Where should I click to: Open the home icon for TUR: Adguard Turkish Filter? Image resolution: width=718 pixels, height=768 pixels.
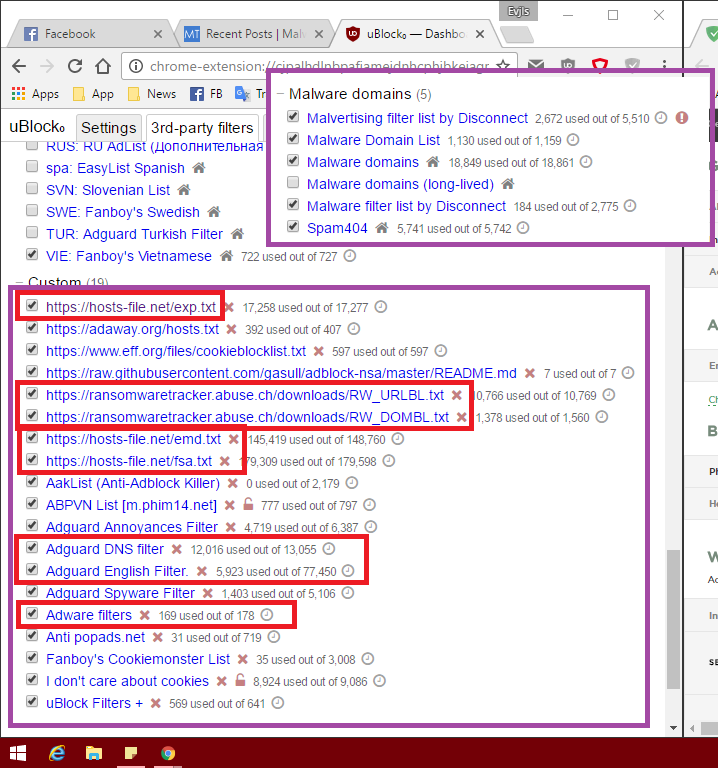tap(237, 234)
